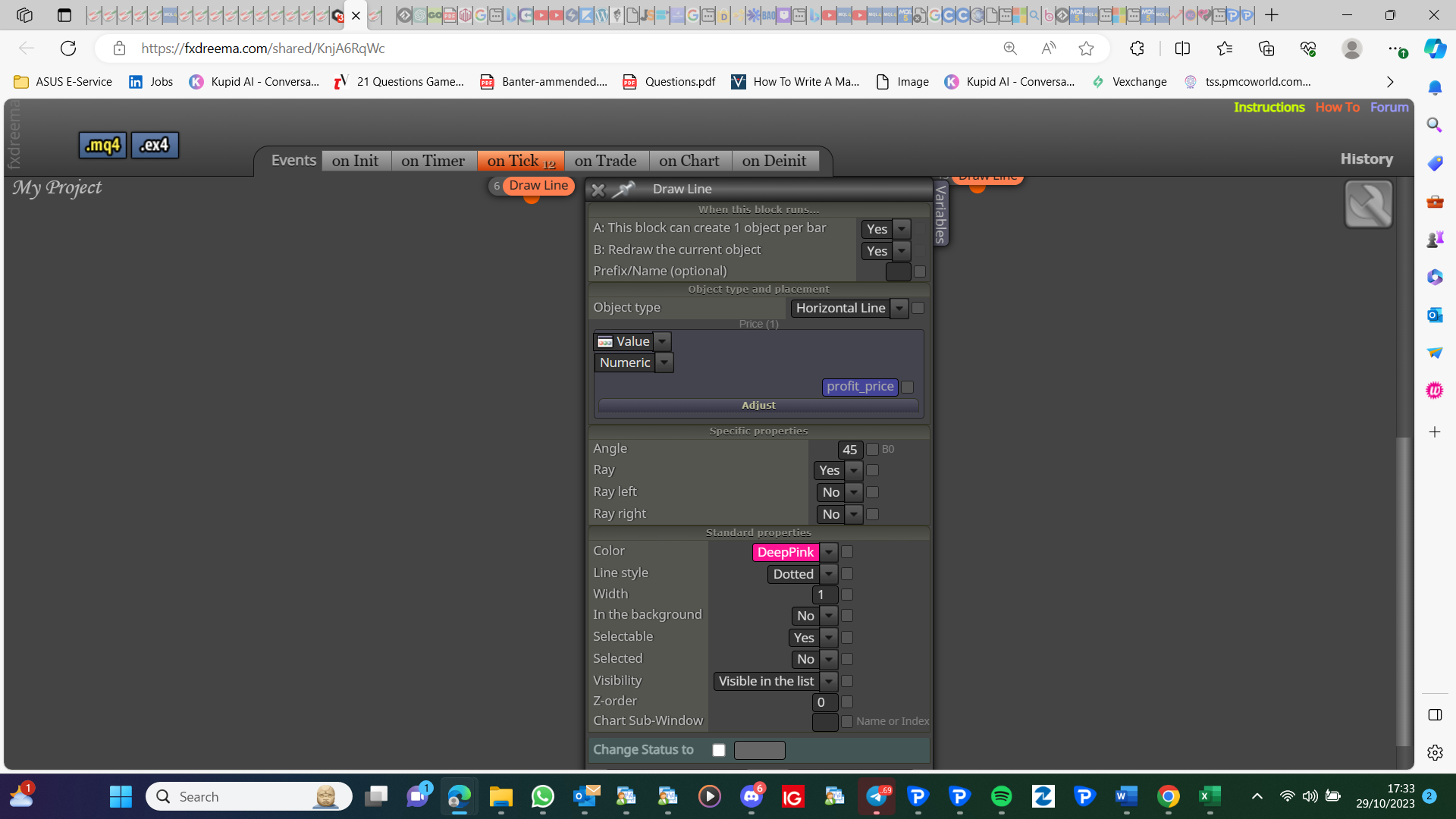Click the browser refresh icon
Image resolution: width=1456 pixels, height=819 pixels.
pyautogui.click(x=68, y=49)
